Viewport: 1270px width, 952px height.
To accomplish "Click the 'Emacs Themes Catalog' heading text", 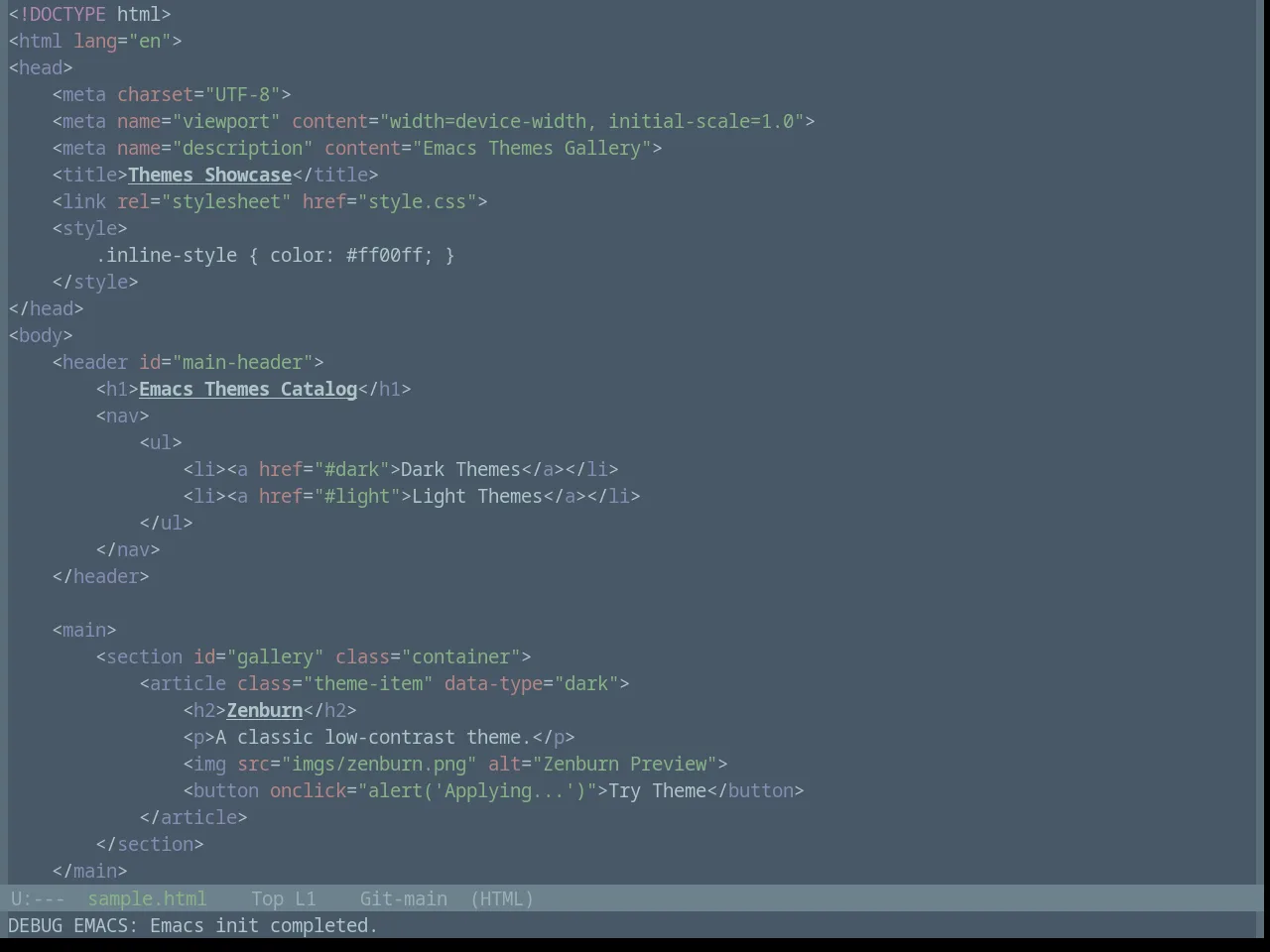I will point(248,389).
